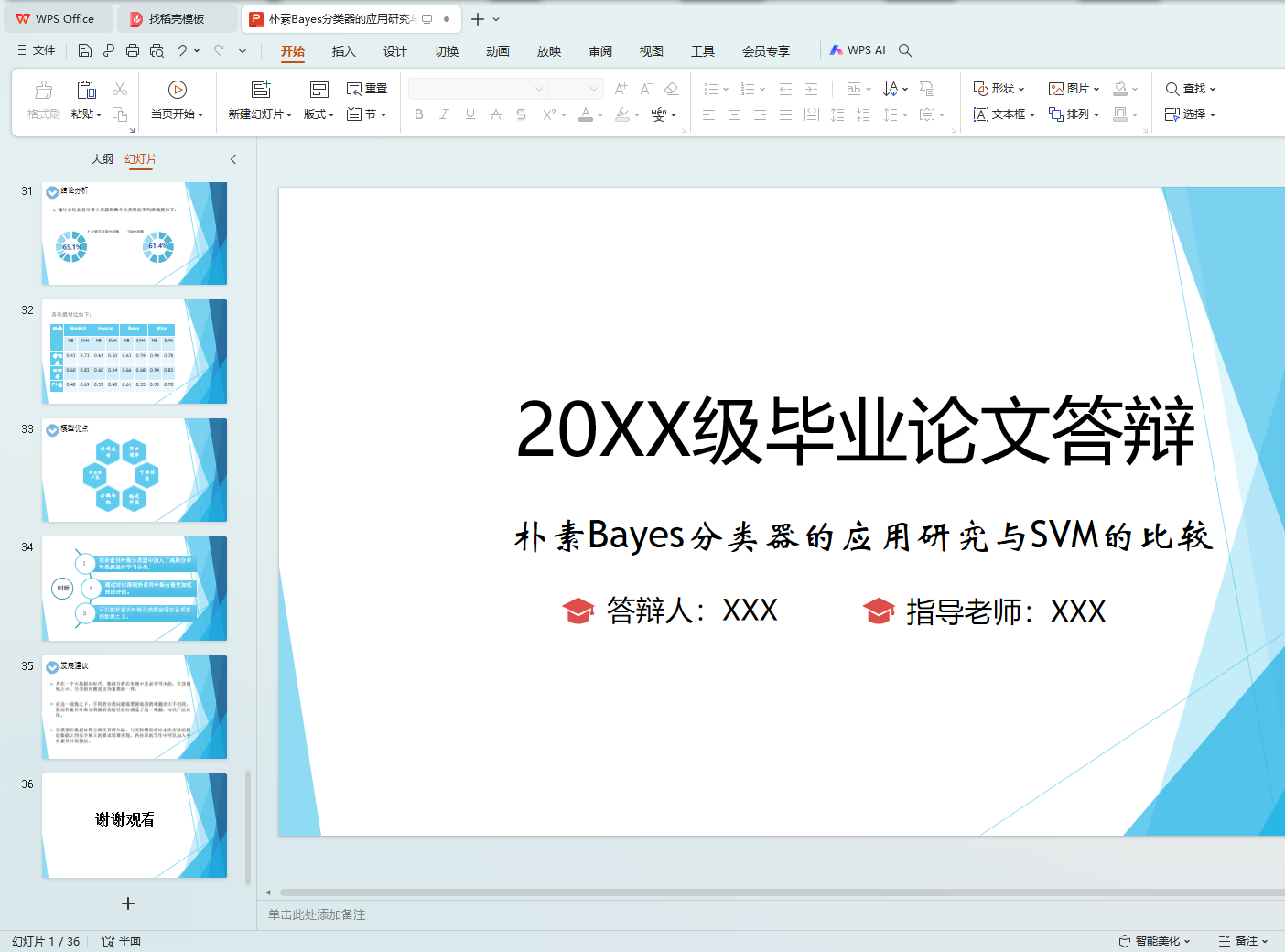This screenshot has width=1285, height=952.
Task: Click the new tab plus button
Action: pos(478,18)
